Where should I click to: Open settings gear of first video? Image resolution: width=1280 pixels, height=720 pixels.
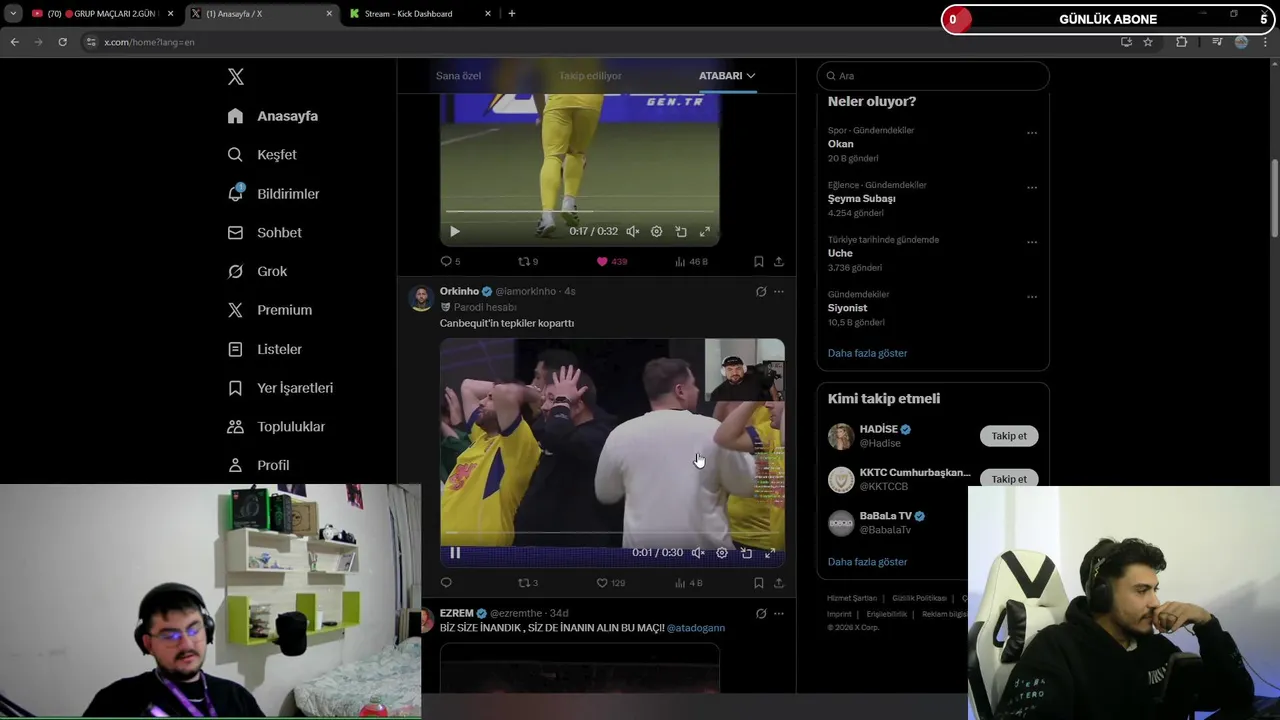pyautogui.click(x=656, y=231)
